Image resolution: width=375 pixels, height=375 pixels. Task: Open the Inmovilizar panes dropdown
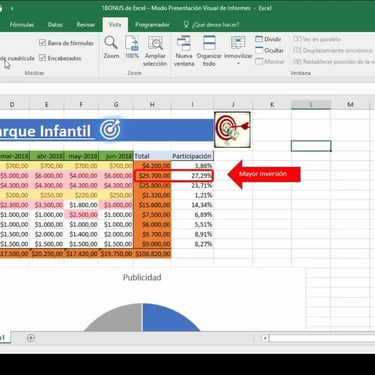pyautogui.click(x=238, y=50)
